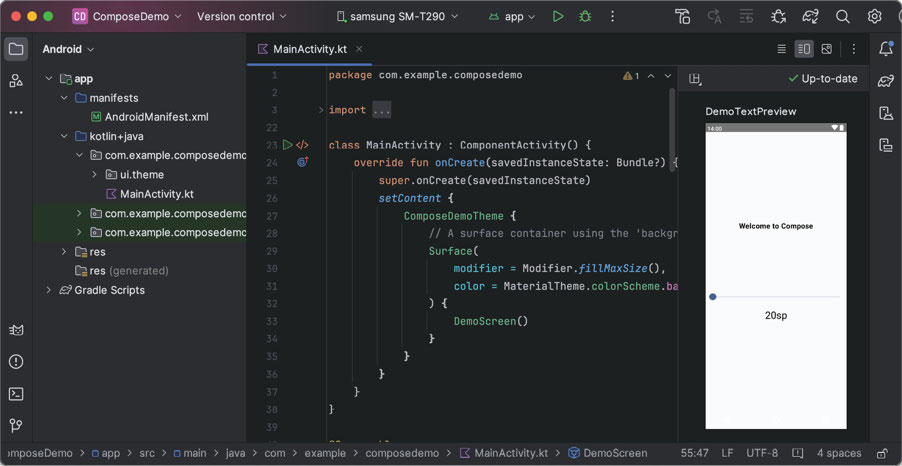Image resolution: width=902 pixels, height=466 pixels.
Task: Open the Notifications bell panel
Action: click(x=886, y=49)
